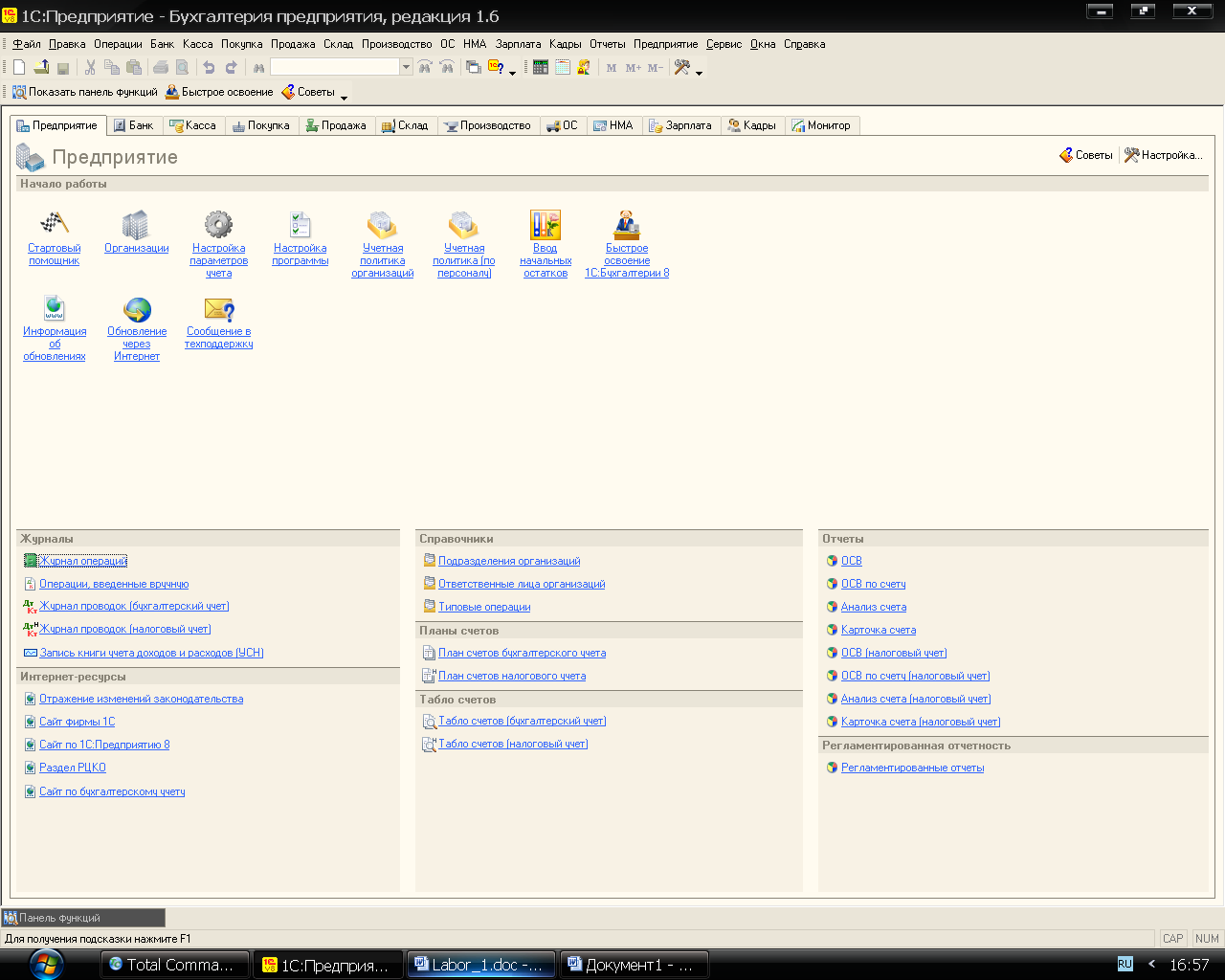Click Советы in panel header
This screenshot has height=980, width=1225.
coord(1086,155)
